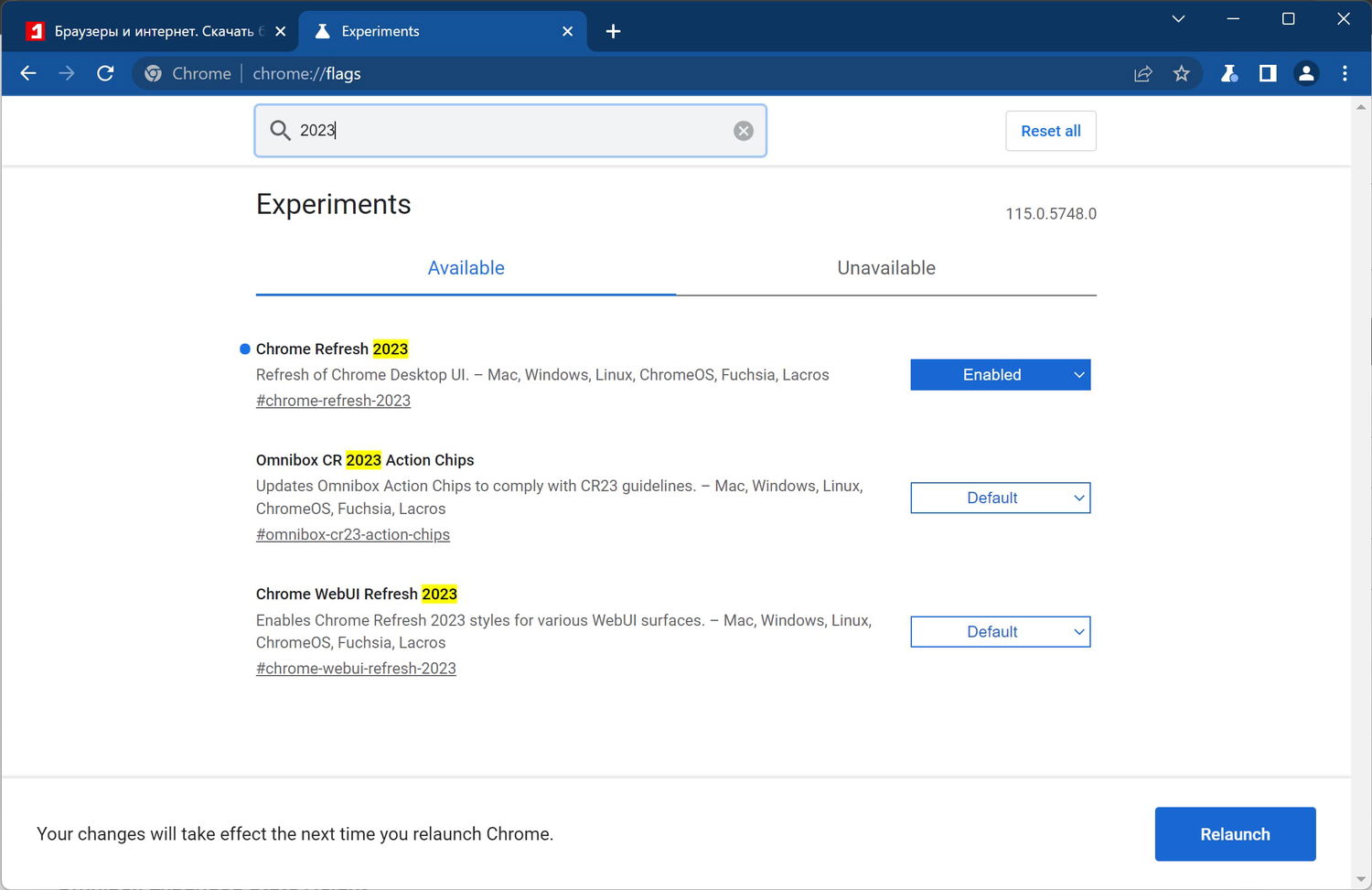Bookmark this page with star icon
This screenshot has width=1372, height=890.
[x=1181, y=73]
